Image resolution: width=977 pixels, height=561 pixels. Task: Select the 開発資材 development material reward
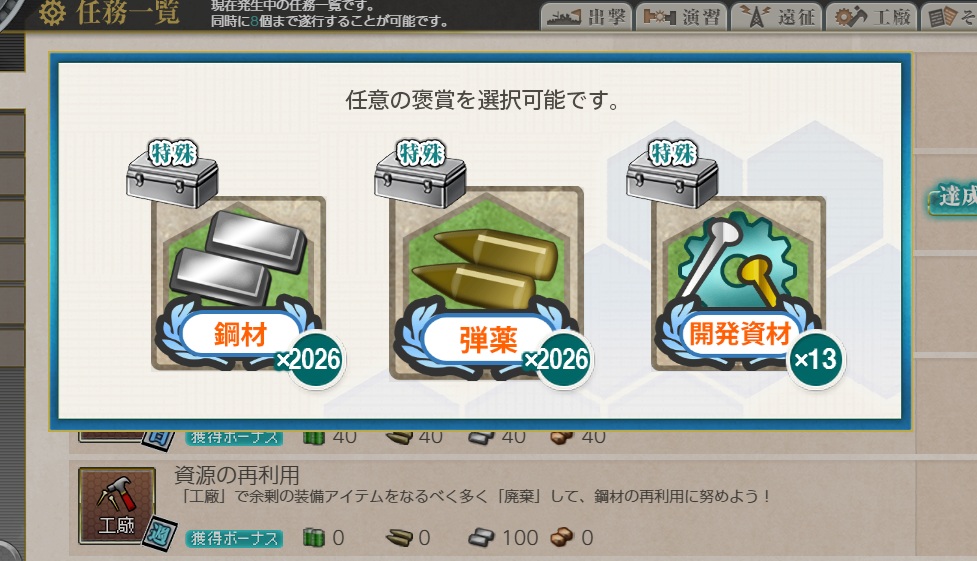[x=739, y=284]
